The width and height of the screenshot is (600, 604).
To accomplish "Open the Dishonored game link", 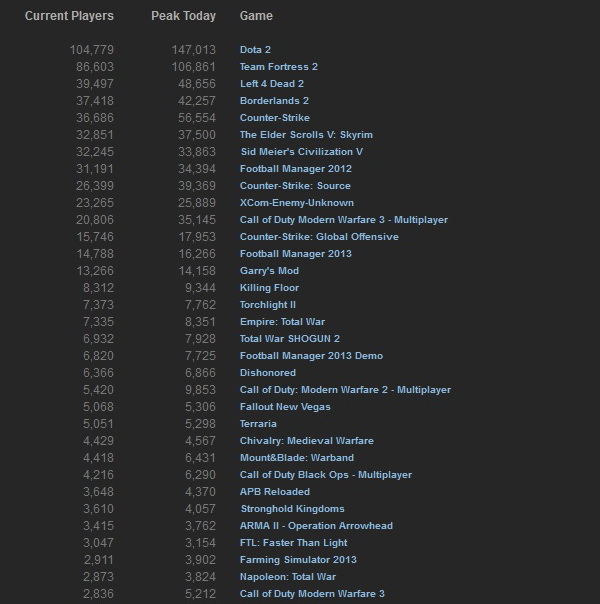I will pos(268,372).
